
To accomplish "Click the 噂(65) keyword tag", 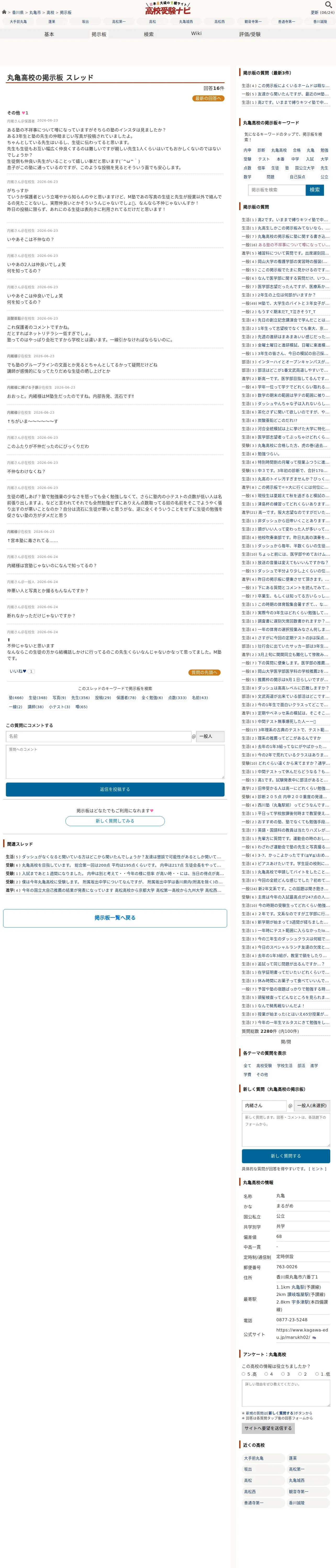I will pos(82,707).
